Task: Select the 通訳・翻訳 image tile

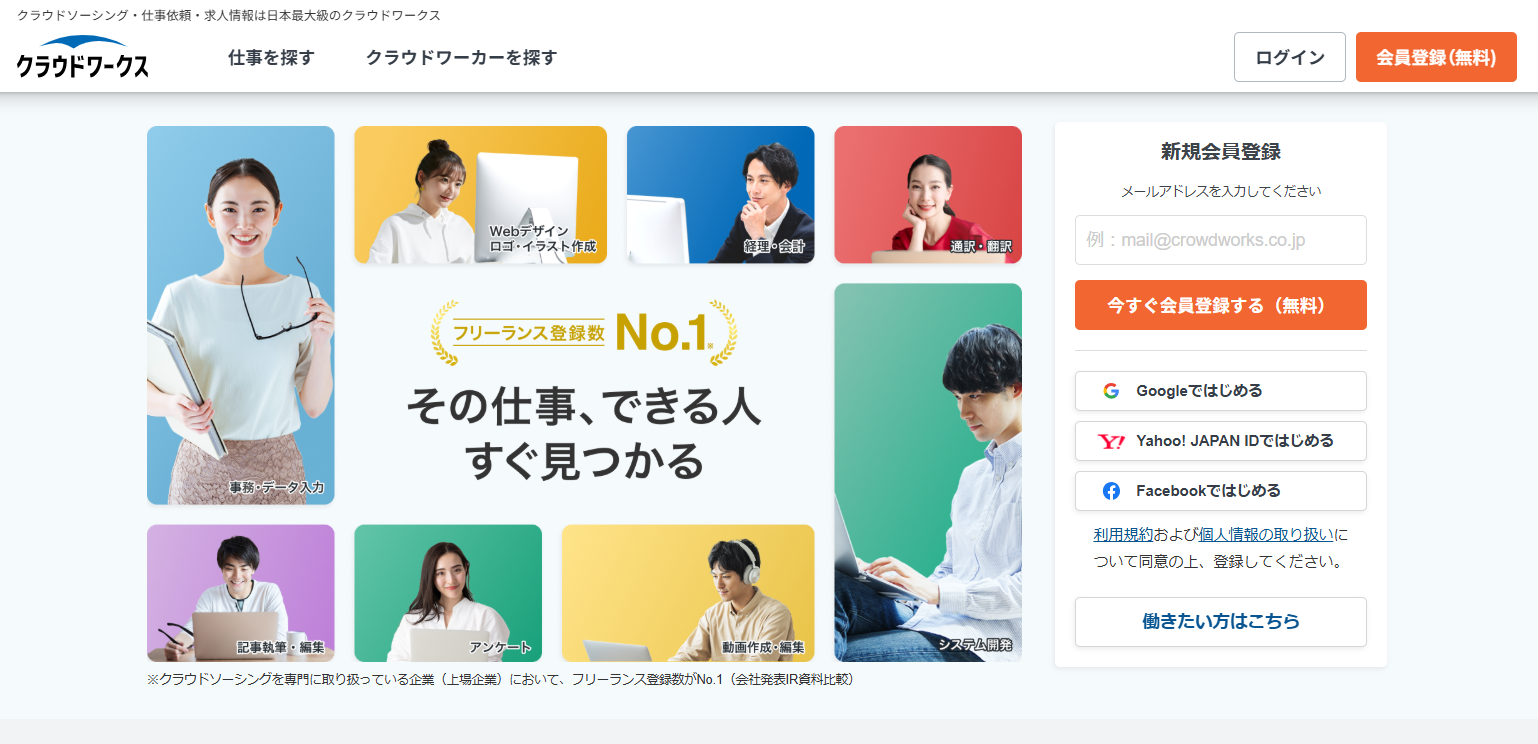Action: tap(928, 195)
